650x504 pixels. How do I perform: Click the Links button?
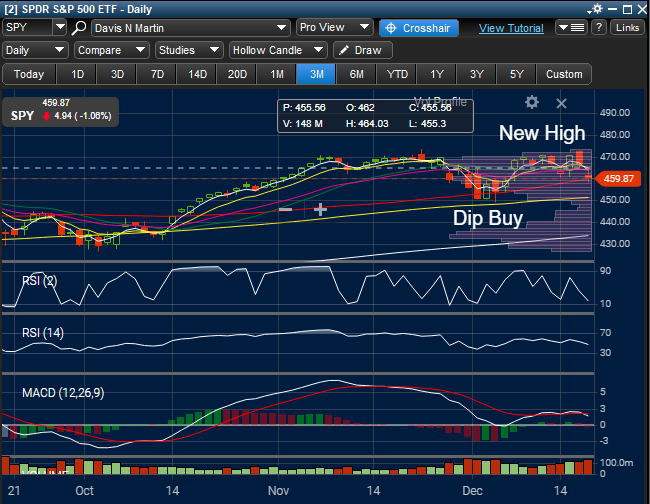[627, 27]
